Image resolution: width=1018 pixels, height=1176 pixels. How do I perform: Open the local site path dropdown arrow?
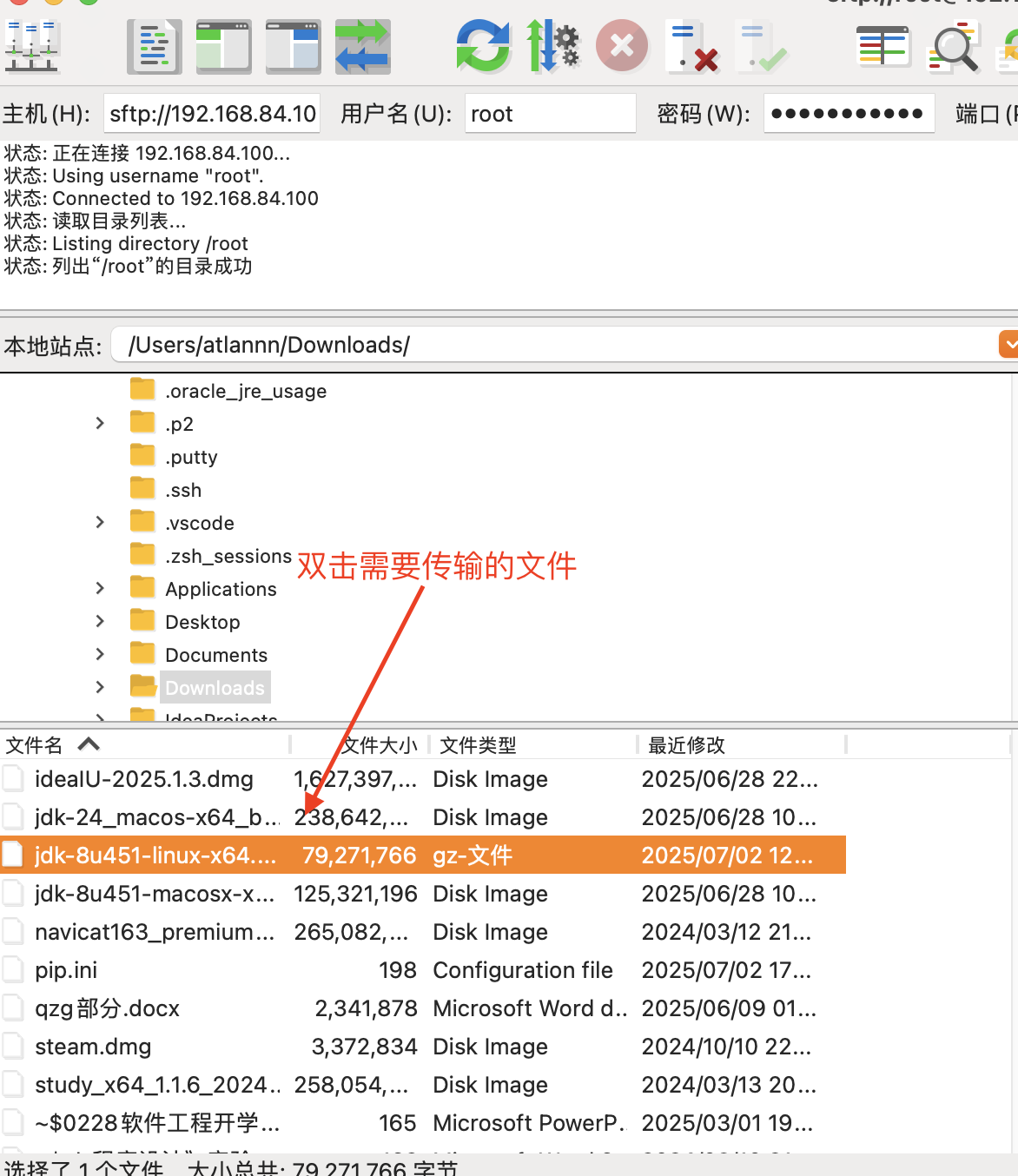[x=1008, y=344]
